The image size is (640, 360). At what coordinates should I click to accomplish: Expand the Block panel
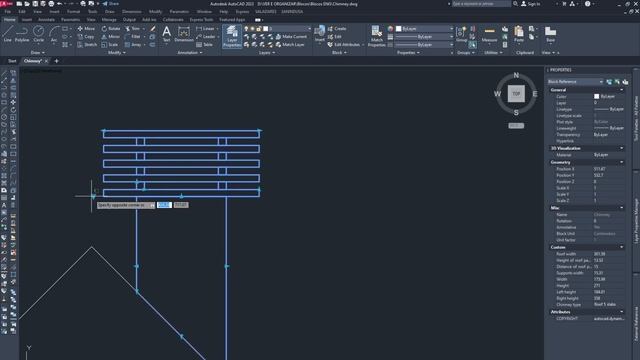coord(339,53)
